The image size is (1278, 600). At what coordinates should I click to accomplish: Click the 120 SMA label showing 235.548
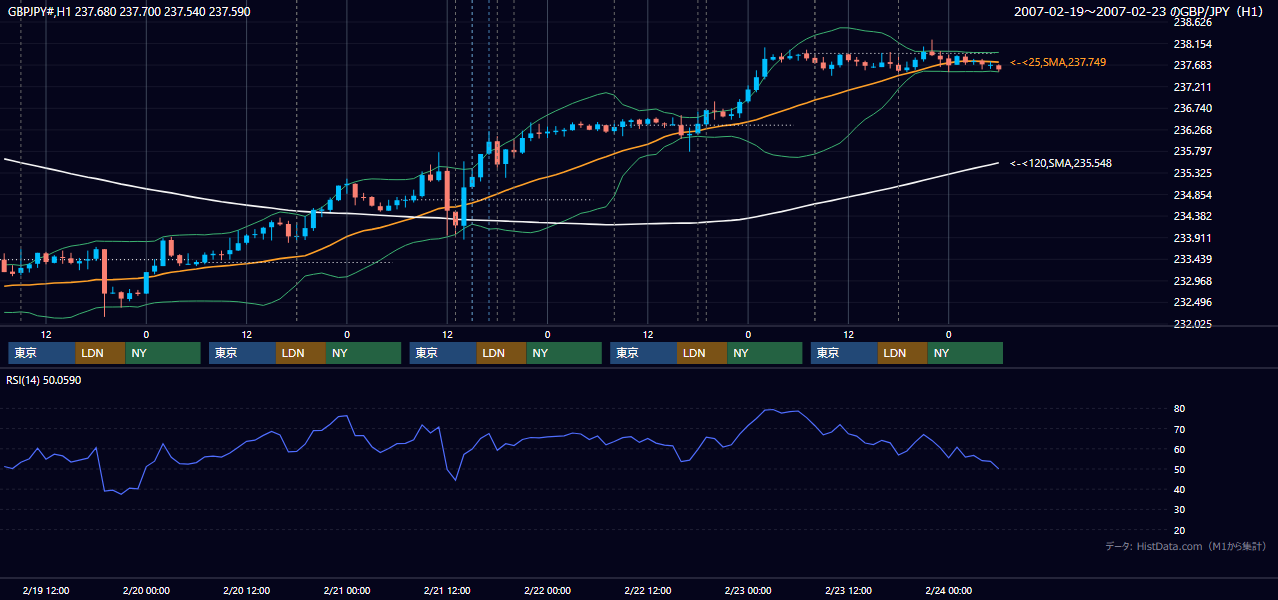click(x=1062, y=163)
